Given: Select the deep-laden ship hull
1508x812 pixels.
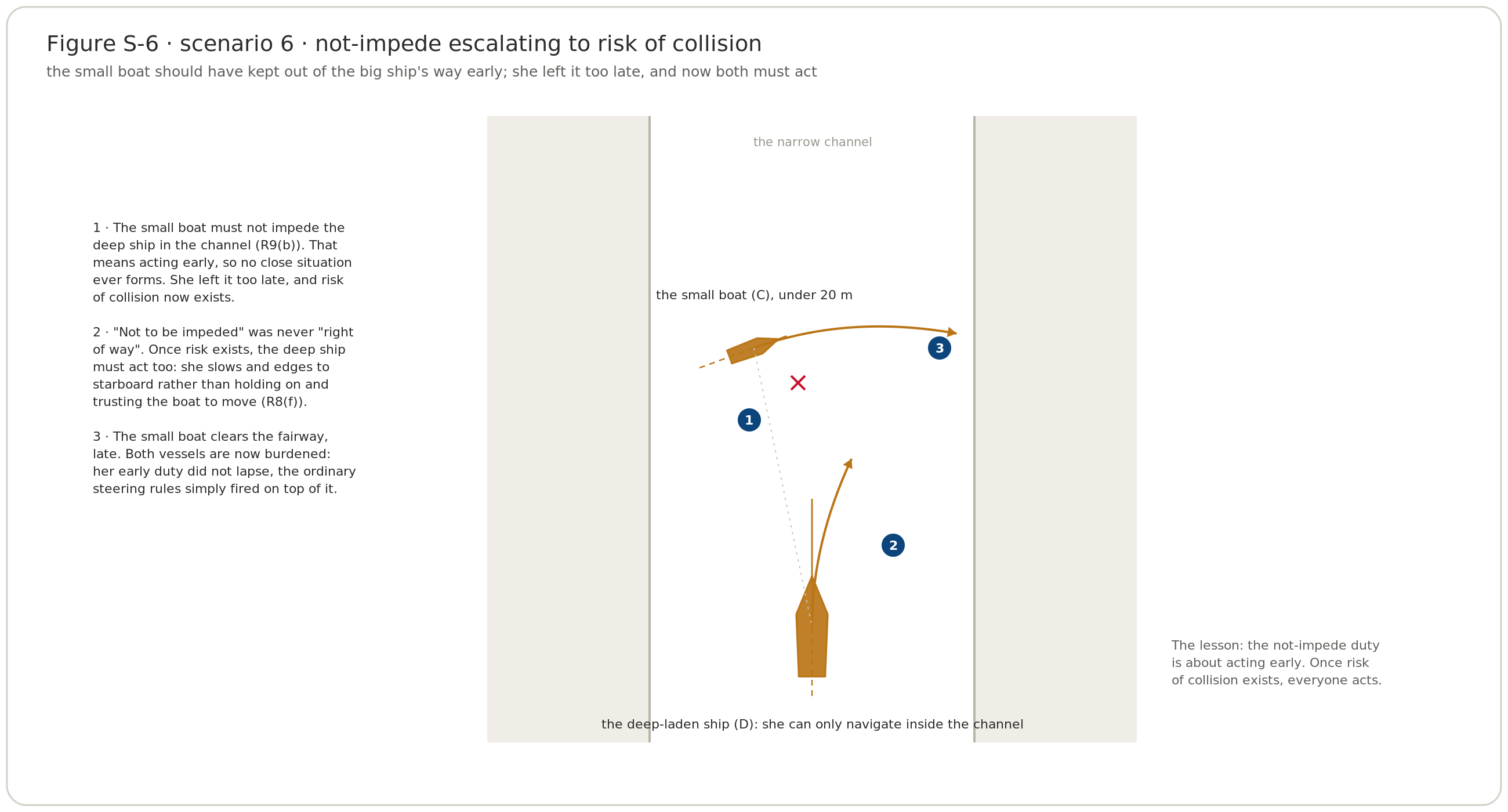Looking at the screenshot, I should (811, 627).
